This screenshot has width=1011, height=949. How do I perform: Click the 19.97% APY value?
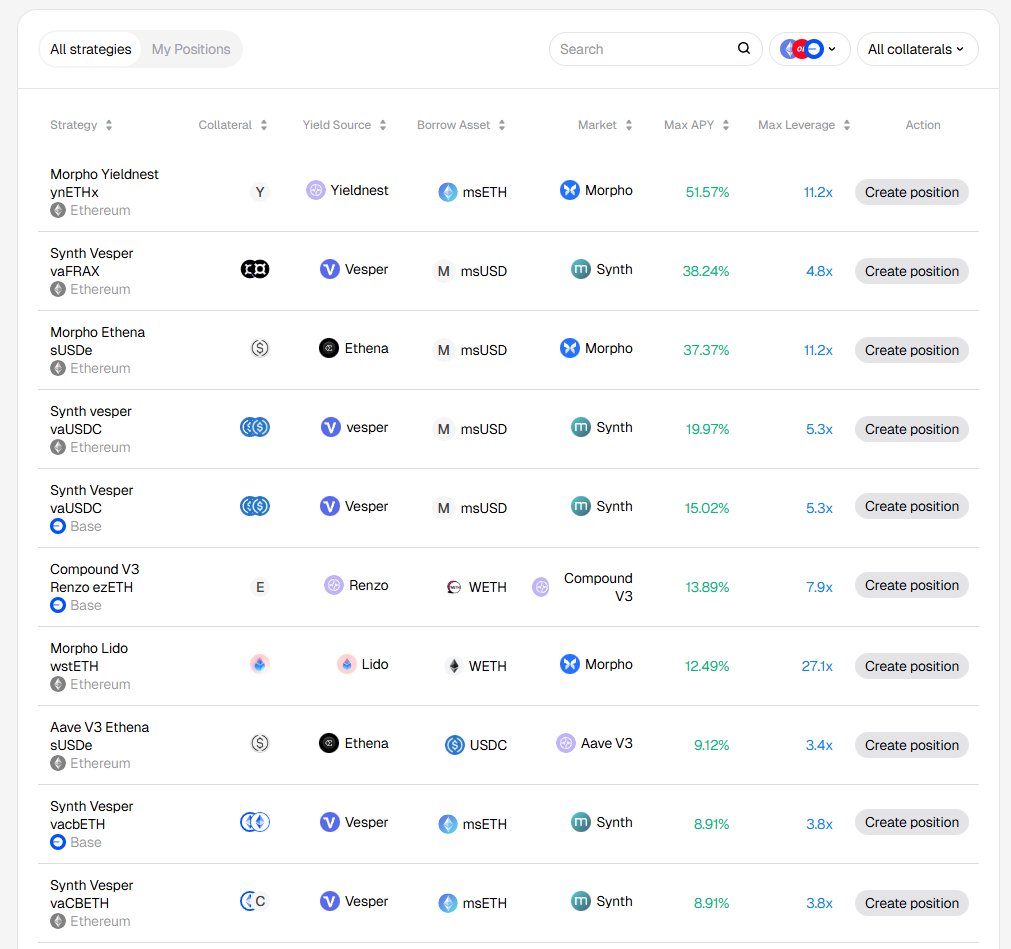coord(707,429)
